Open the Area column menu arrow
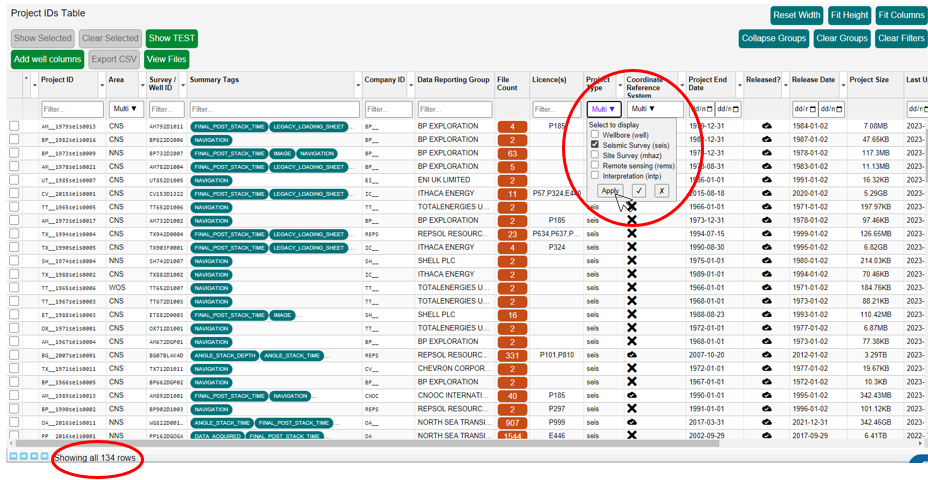 coord(143,86)
